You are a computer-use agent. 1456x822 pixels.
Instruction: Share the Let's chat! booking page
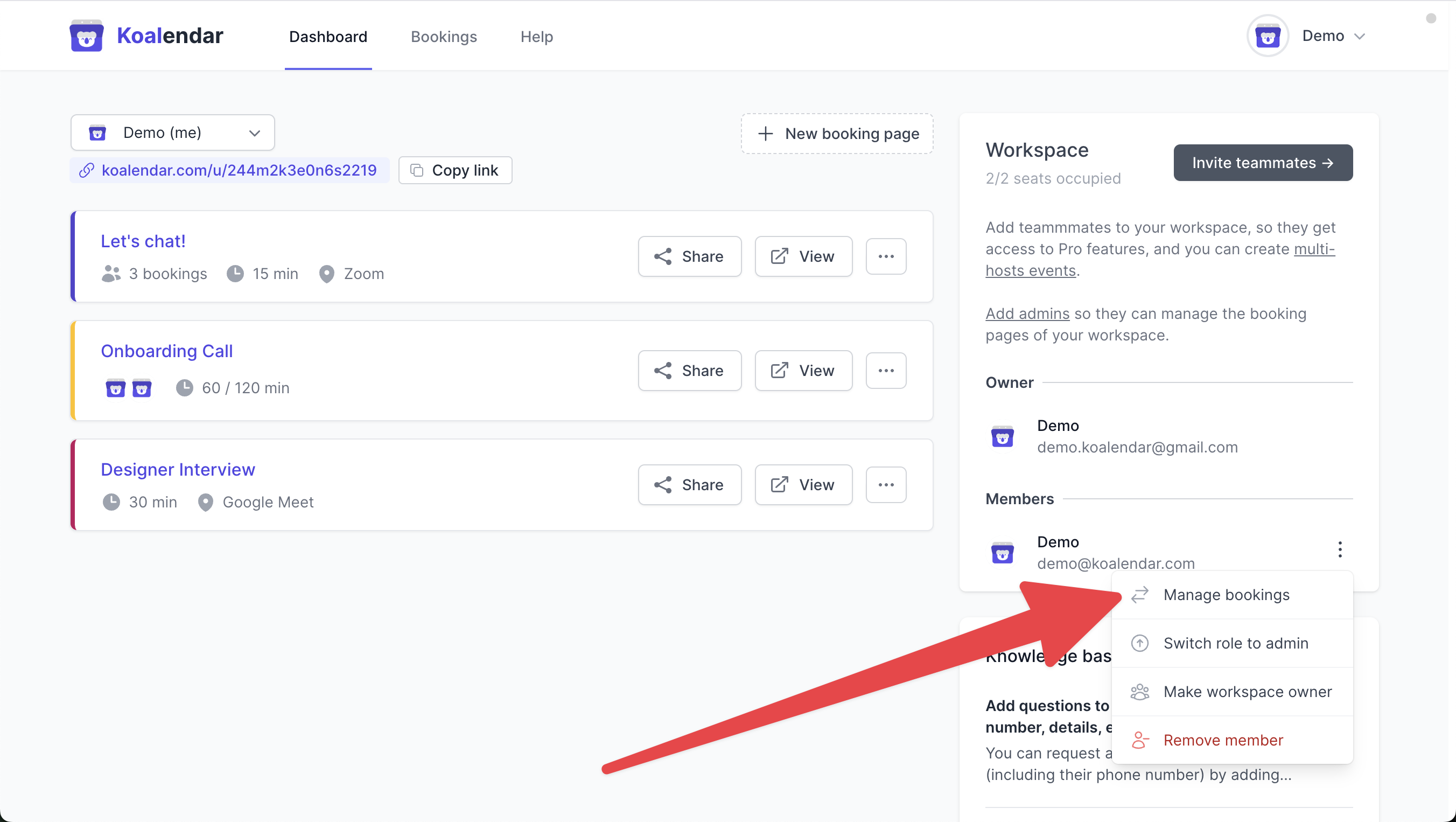click(690, 256)
